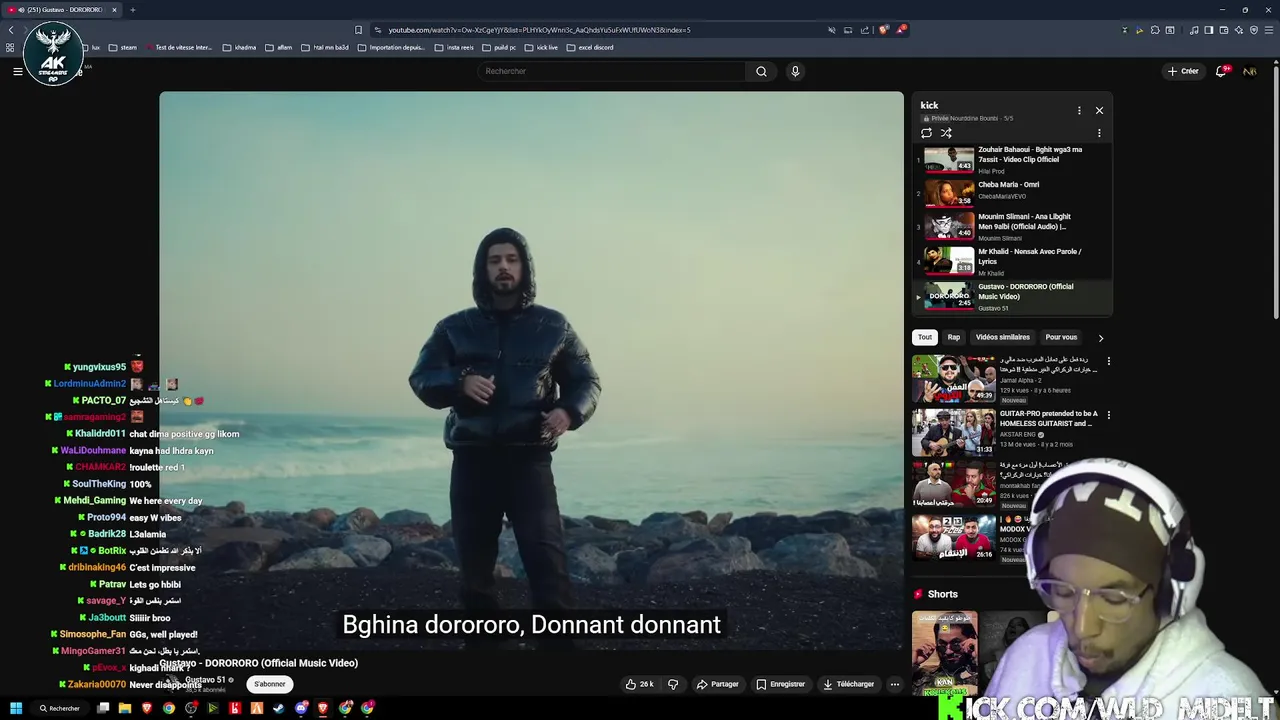Go back with the browser arrow
Screen dimensions: 1280x720
[11, 30]
